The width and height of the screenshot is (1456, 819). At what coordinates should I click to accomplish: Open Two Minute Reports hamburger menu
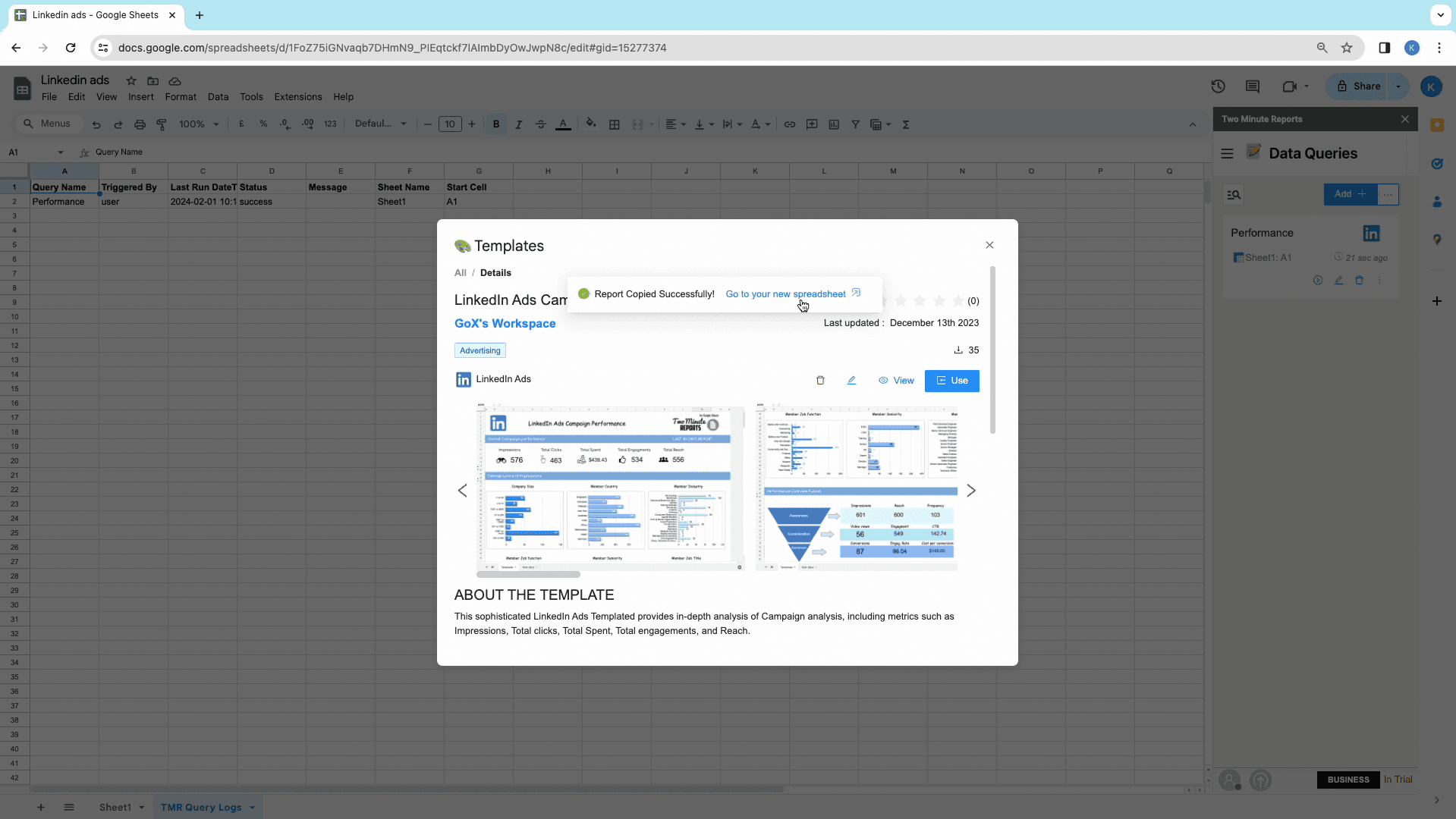[1227, 153]
